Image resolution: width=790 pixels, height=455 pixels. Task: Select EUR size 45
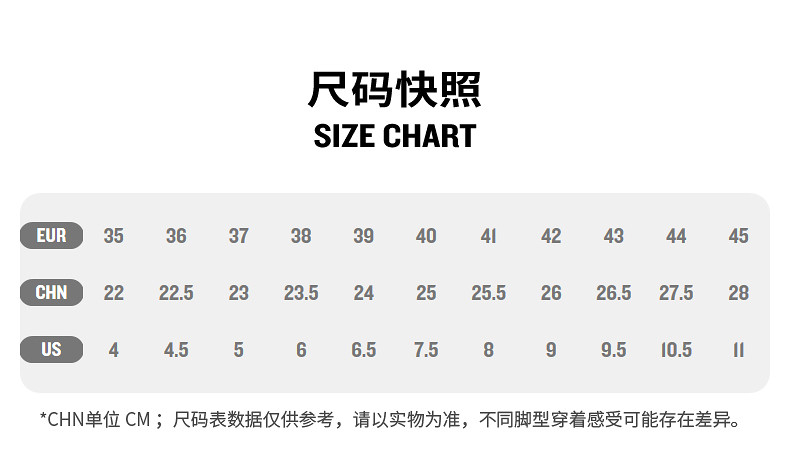click(x=738, y=236)
